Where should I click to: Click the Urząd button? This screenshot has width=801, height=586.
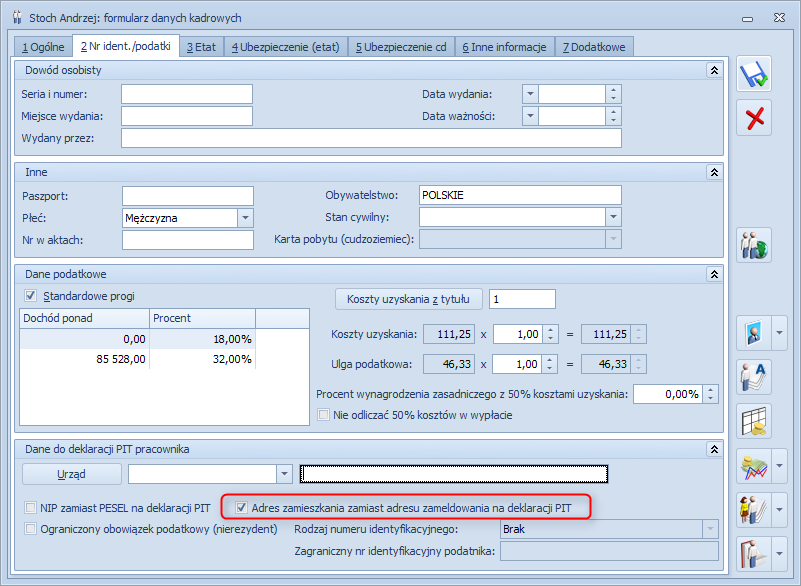[x=71, y=473]
